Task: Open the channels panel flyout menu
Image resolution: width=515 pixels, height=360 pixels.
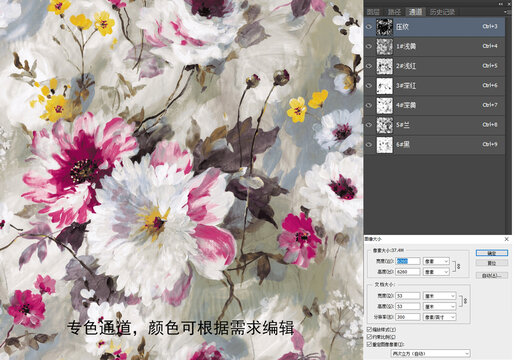Action: coord(508,12)
